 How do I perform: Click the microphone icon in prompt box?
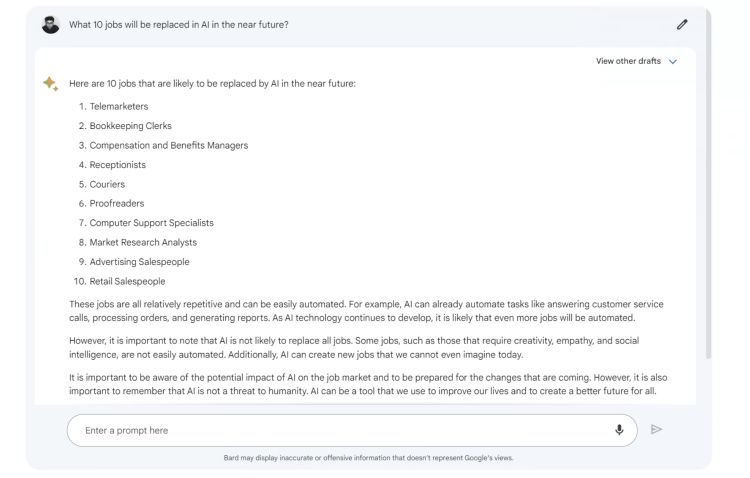619,430
